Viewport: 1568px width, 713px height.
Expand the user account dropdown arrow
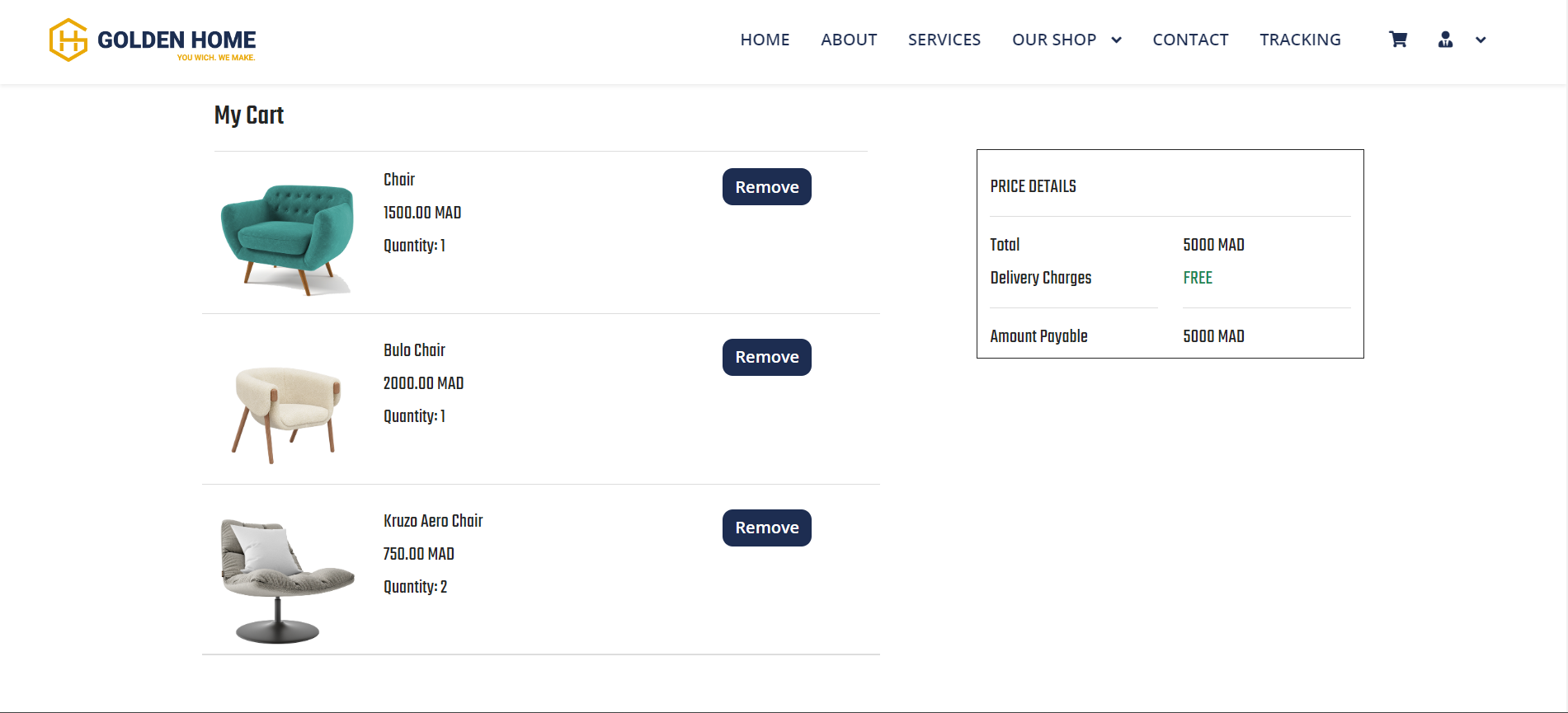pyautogui.click(x=1481, y=40)
